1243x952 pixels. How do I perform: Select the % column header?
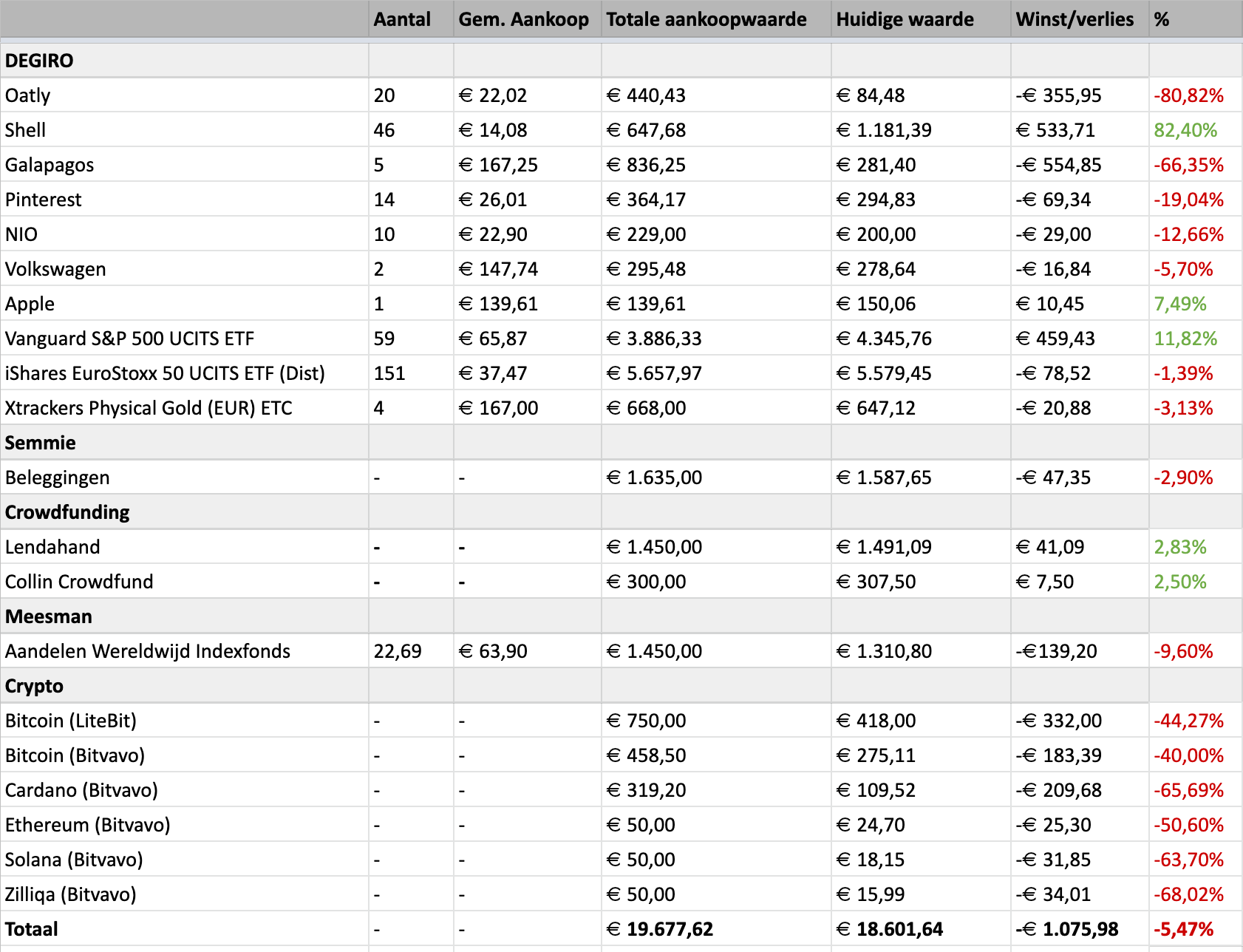pos(1196,19)
